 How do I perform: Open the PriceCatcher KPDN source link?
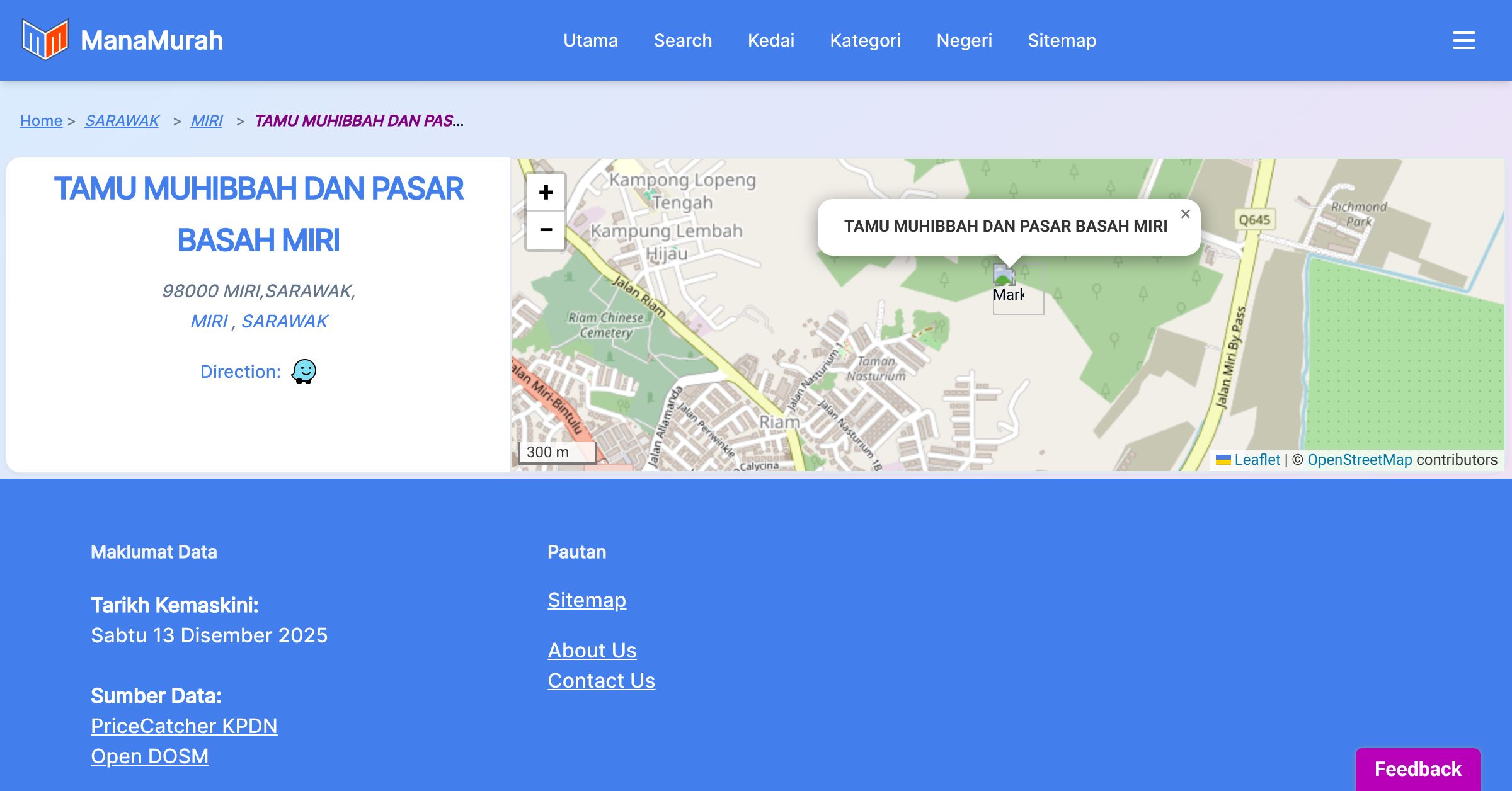[x=184, y=726]
